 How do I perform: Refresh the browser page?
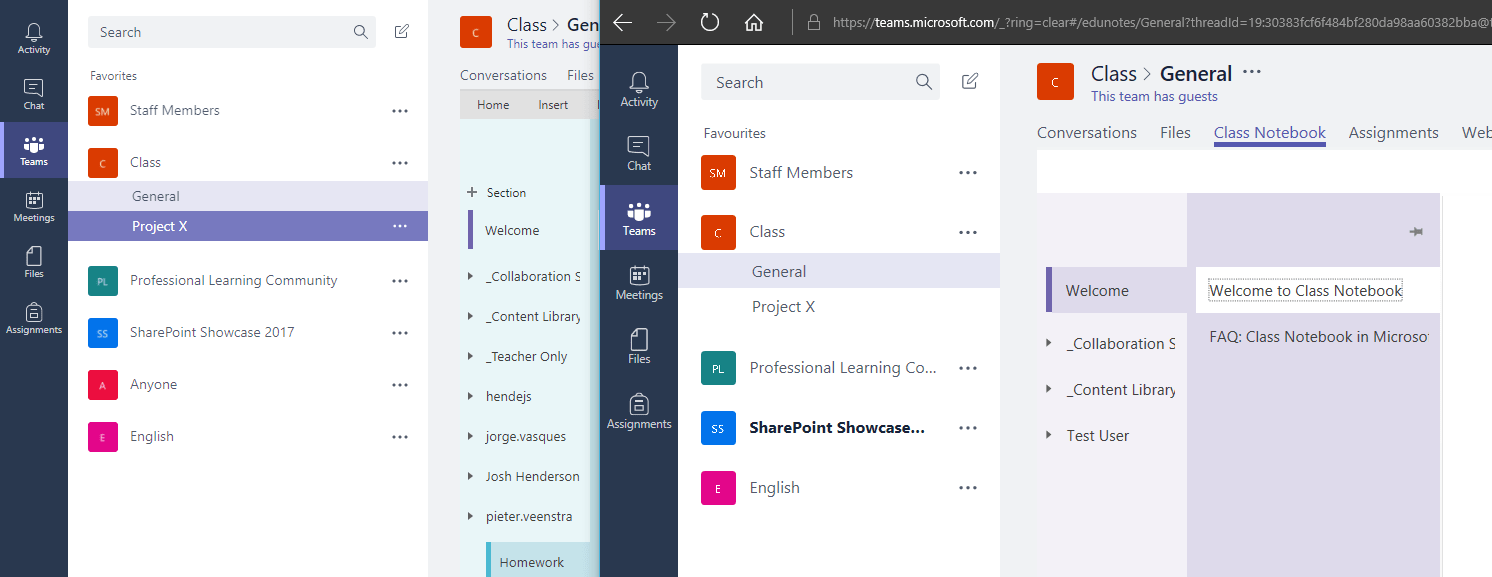[x=710, y=22]
